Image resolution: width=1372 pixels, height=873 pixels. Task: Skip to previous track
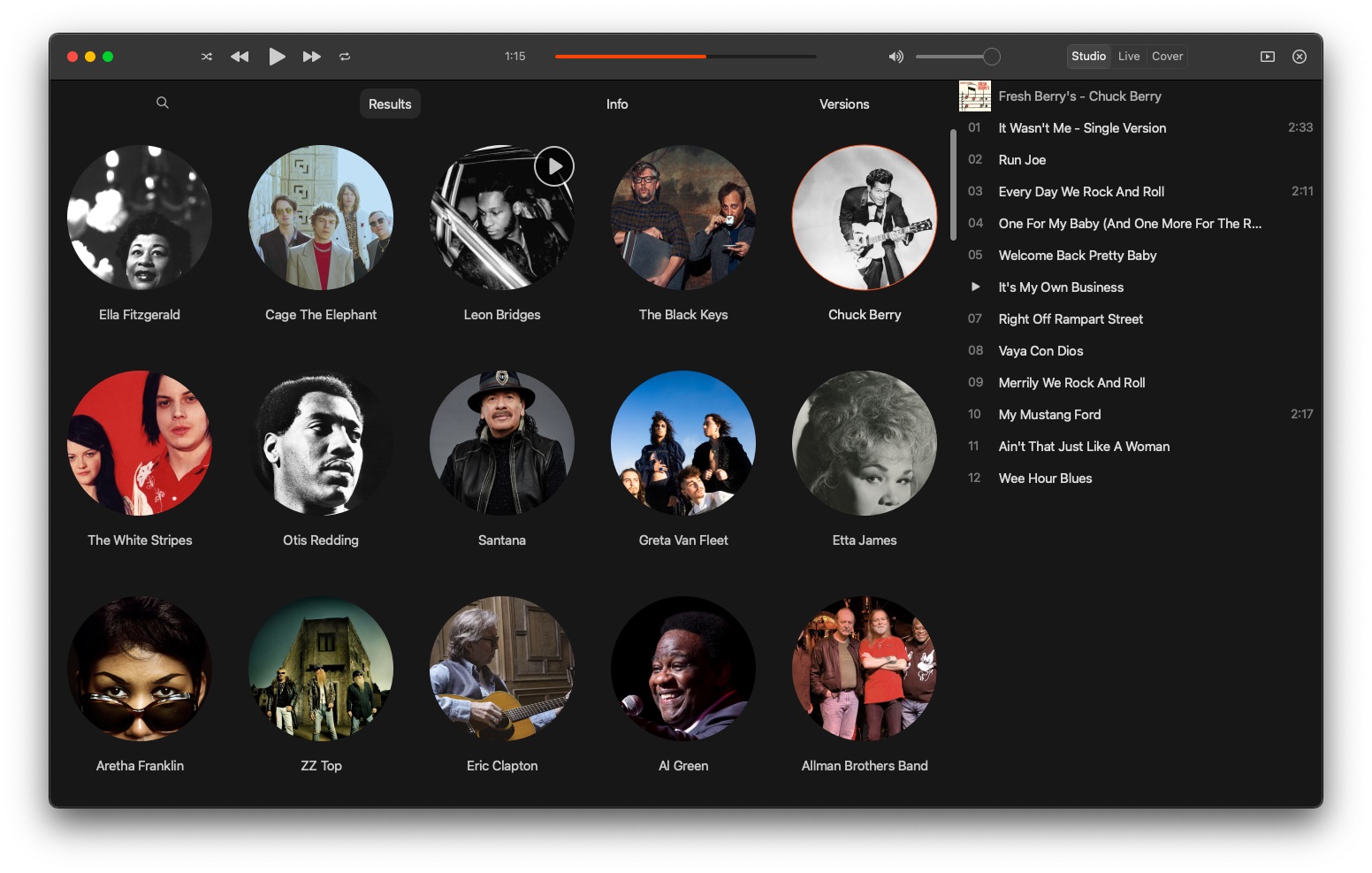pyautogui.click(x=240, y=57)
